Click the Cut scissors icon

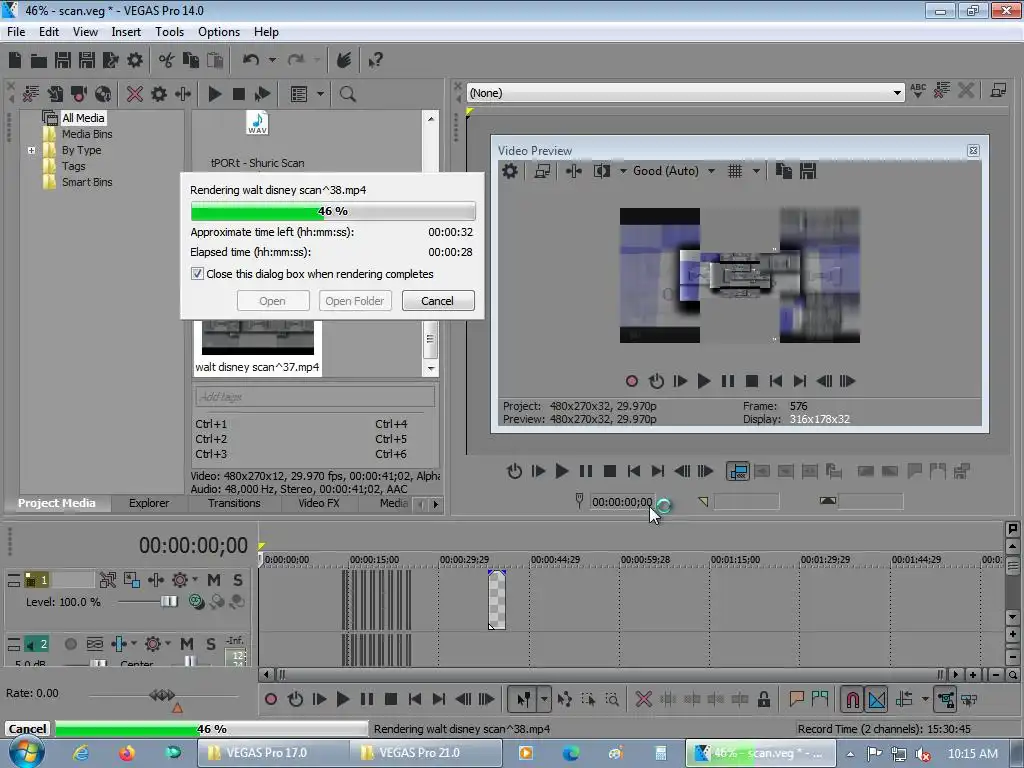(x=167, y=61)
